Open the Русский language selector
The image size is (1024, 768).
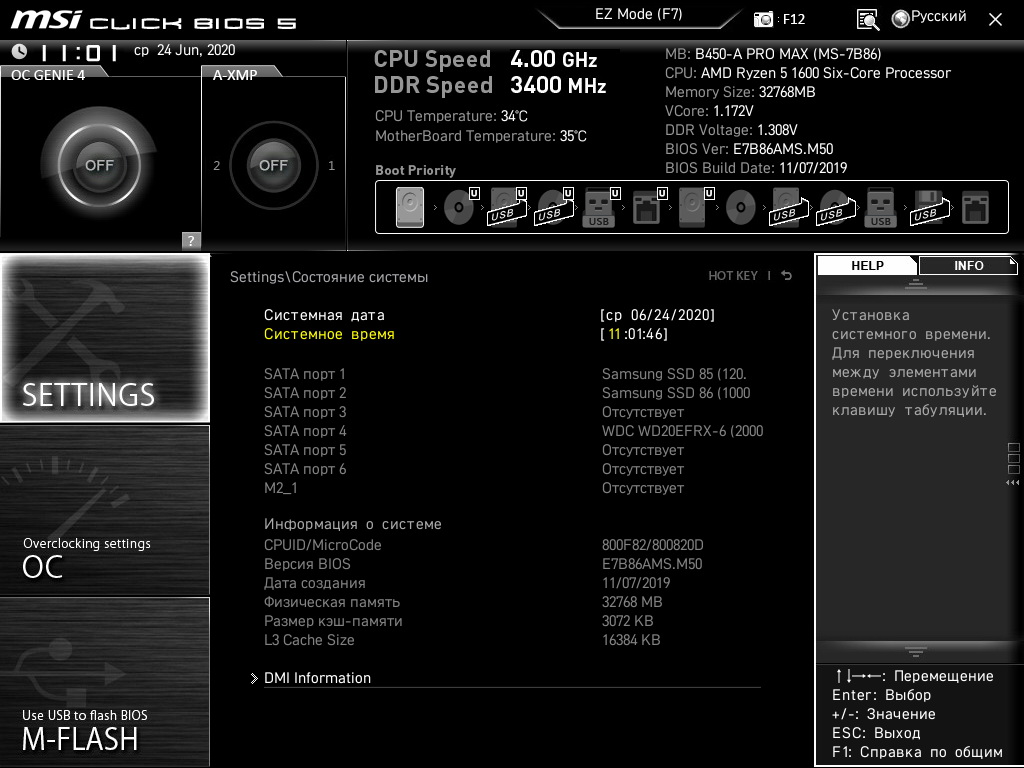[x=938, y=17]
